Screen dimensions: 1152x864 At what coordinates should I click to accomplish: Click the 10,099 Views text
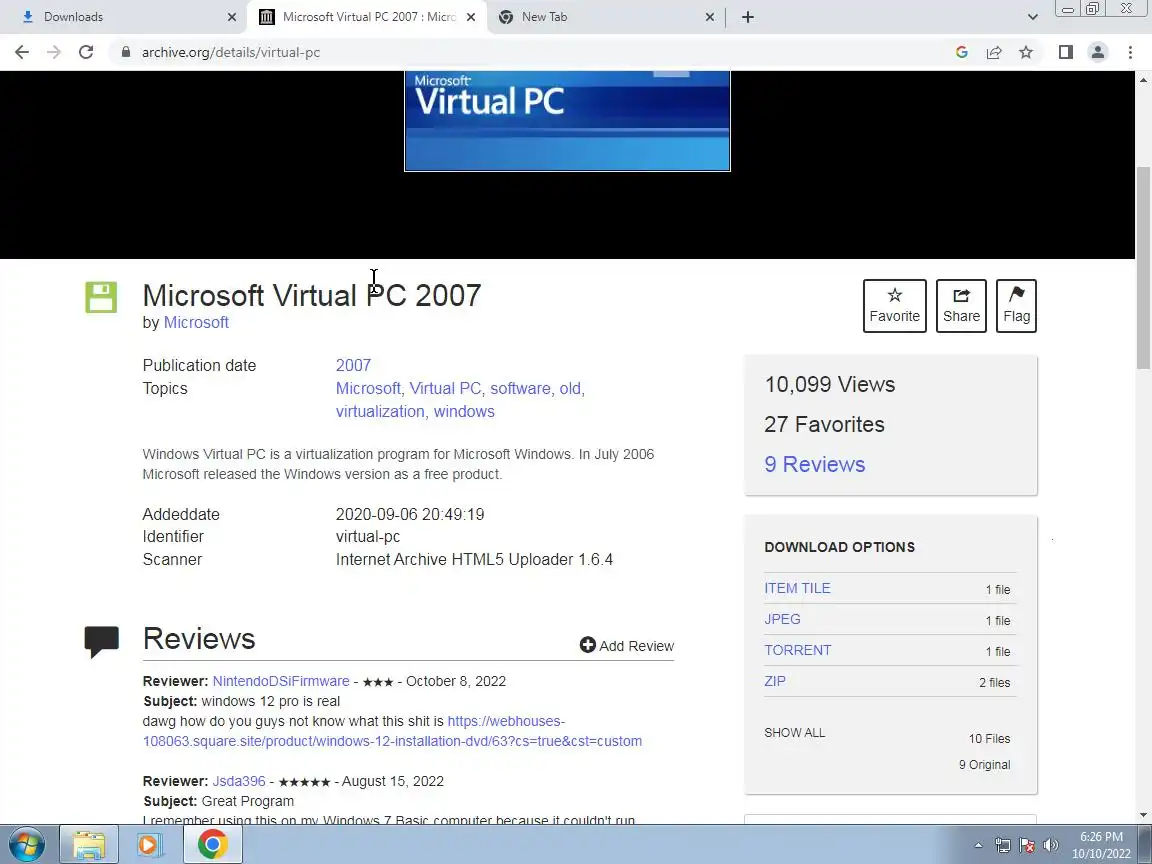pos(829,384)
